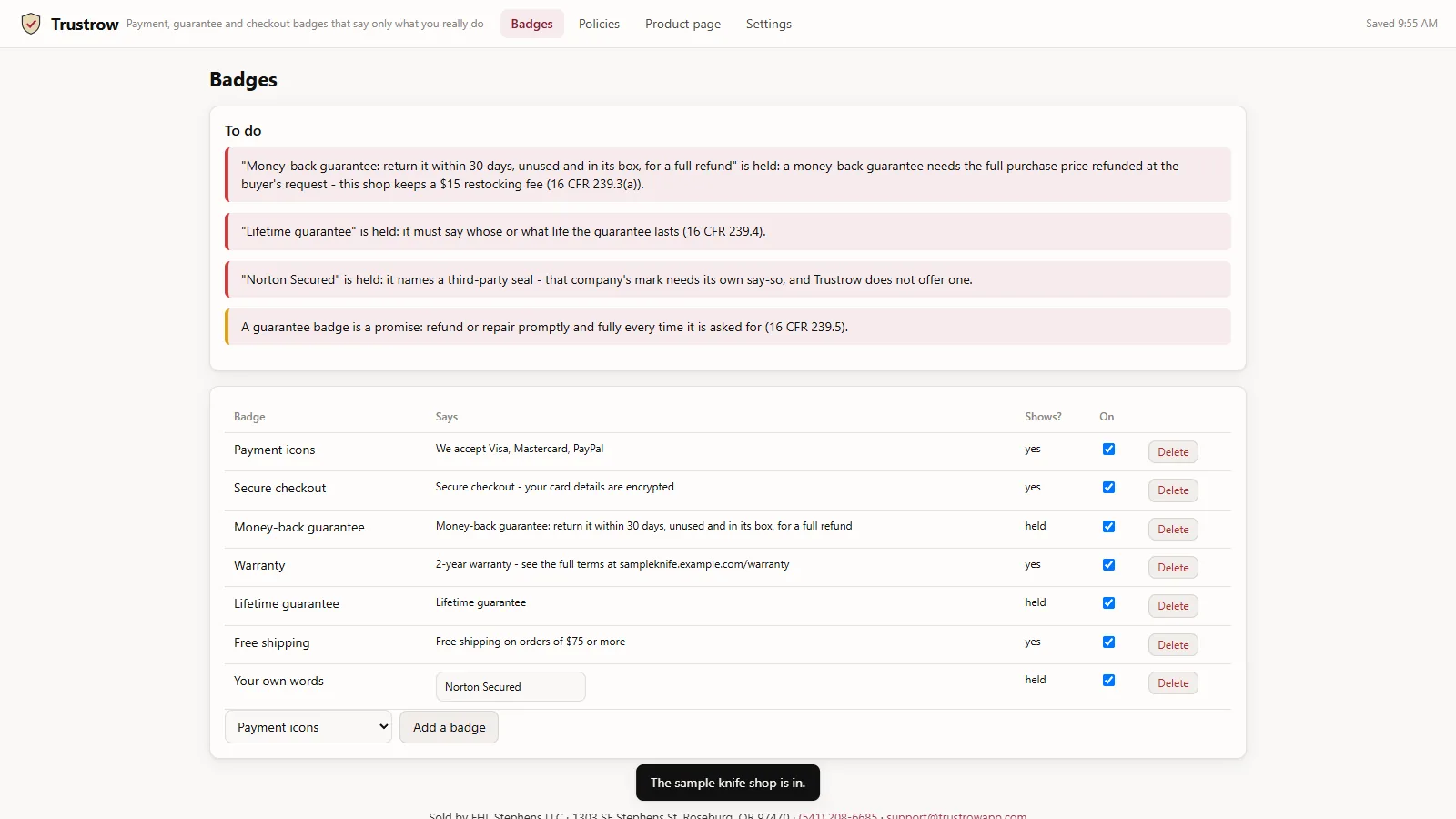The height and width of the screenshot is (819, 1456).
Task: Click the Trustrow brand name
Action: pyautogui.click(x=85, y=25)
